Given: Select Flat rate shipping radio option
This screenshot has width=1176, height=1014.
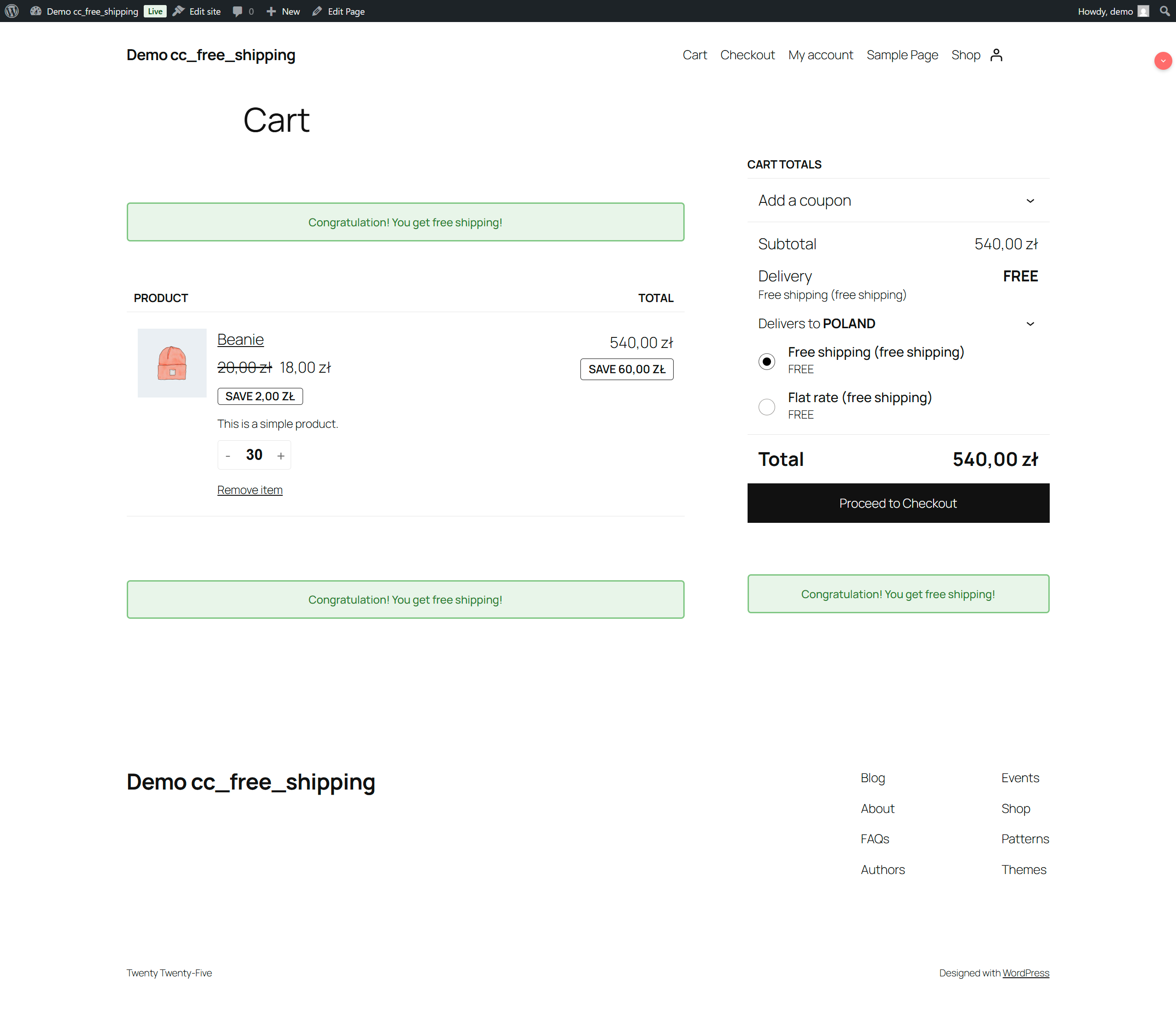Looking at the screenshot, I should pyautogui.click(x=767, y=407).
